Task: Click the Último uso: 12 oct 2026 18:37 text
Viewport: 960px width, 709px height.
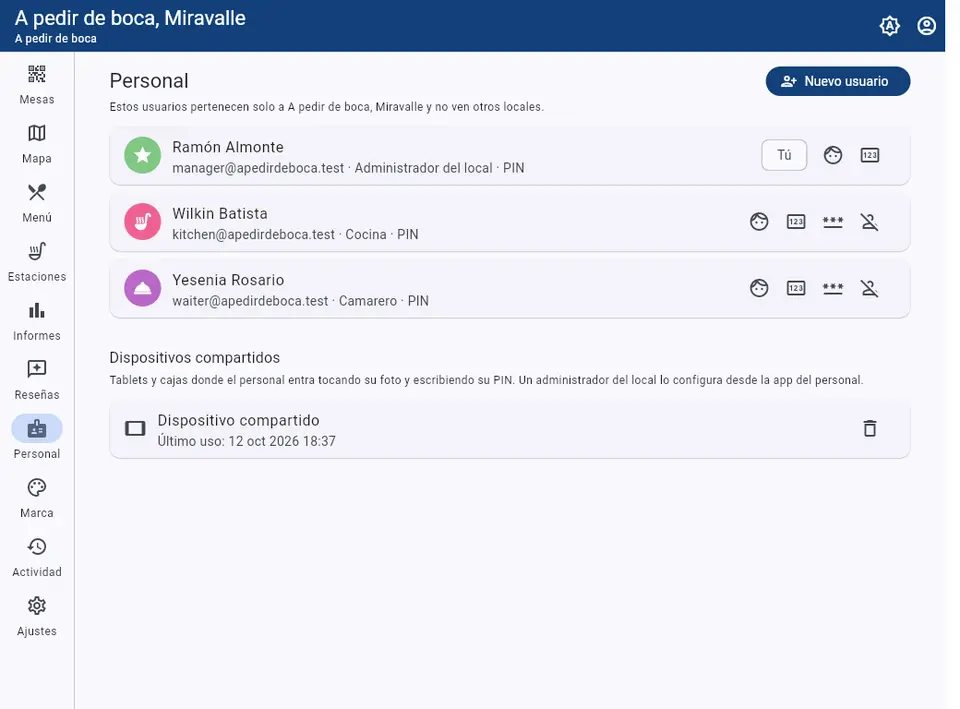Action: (246, 441)
